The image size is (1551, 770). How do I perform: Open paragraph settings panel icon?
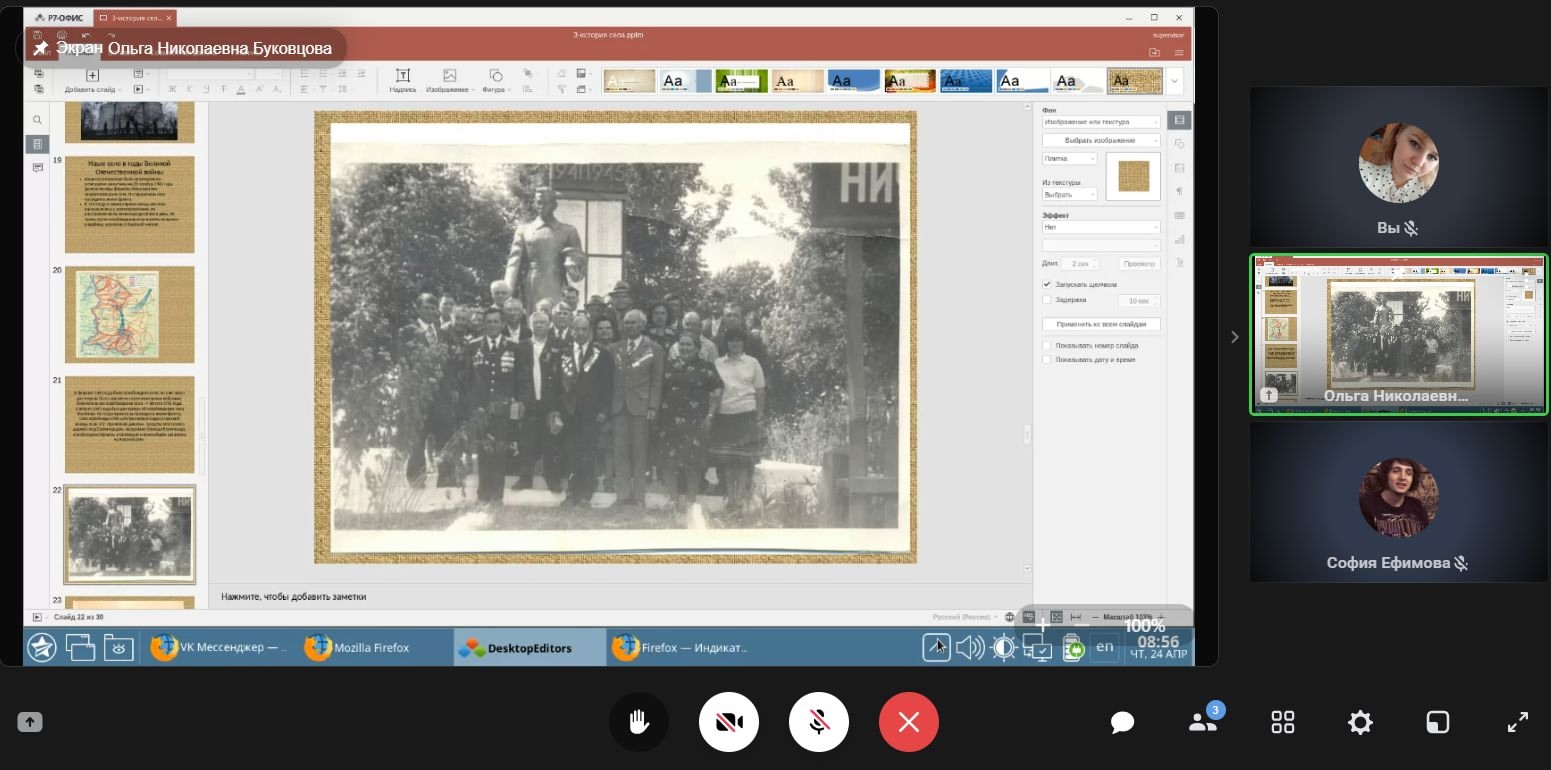[x=1179, y=192]
